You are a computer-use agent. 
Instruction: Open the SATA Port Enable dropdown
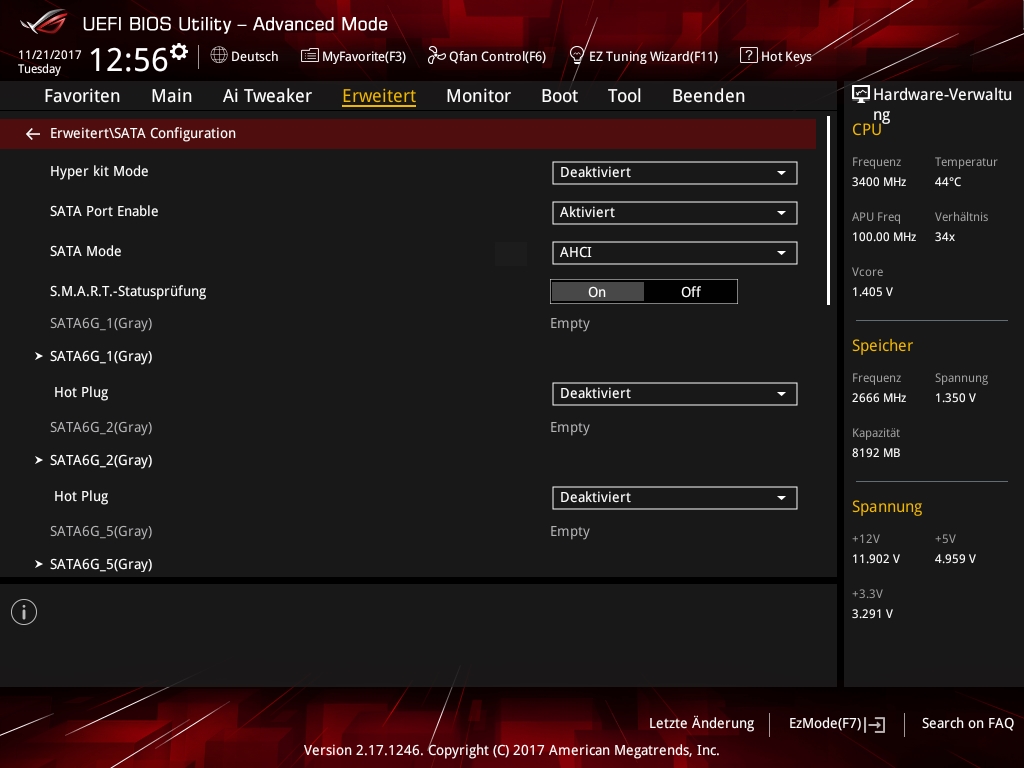(x=674, y=212)
